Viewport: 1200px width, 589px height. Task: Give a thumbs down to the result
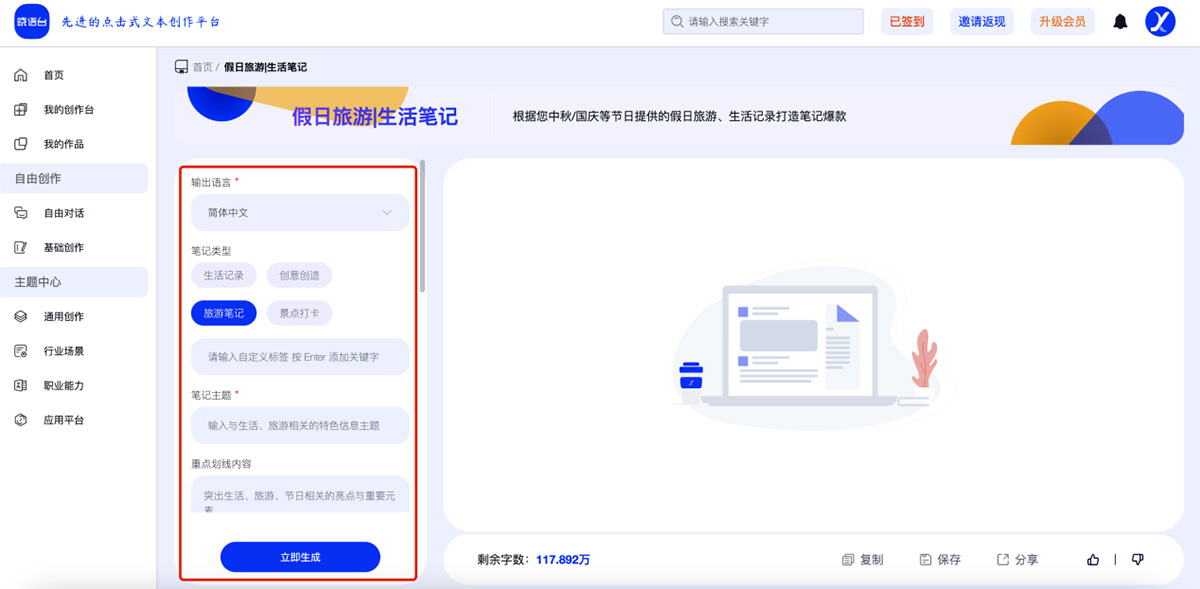tap(1137, 559)
